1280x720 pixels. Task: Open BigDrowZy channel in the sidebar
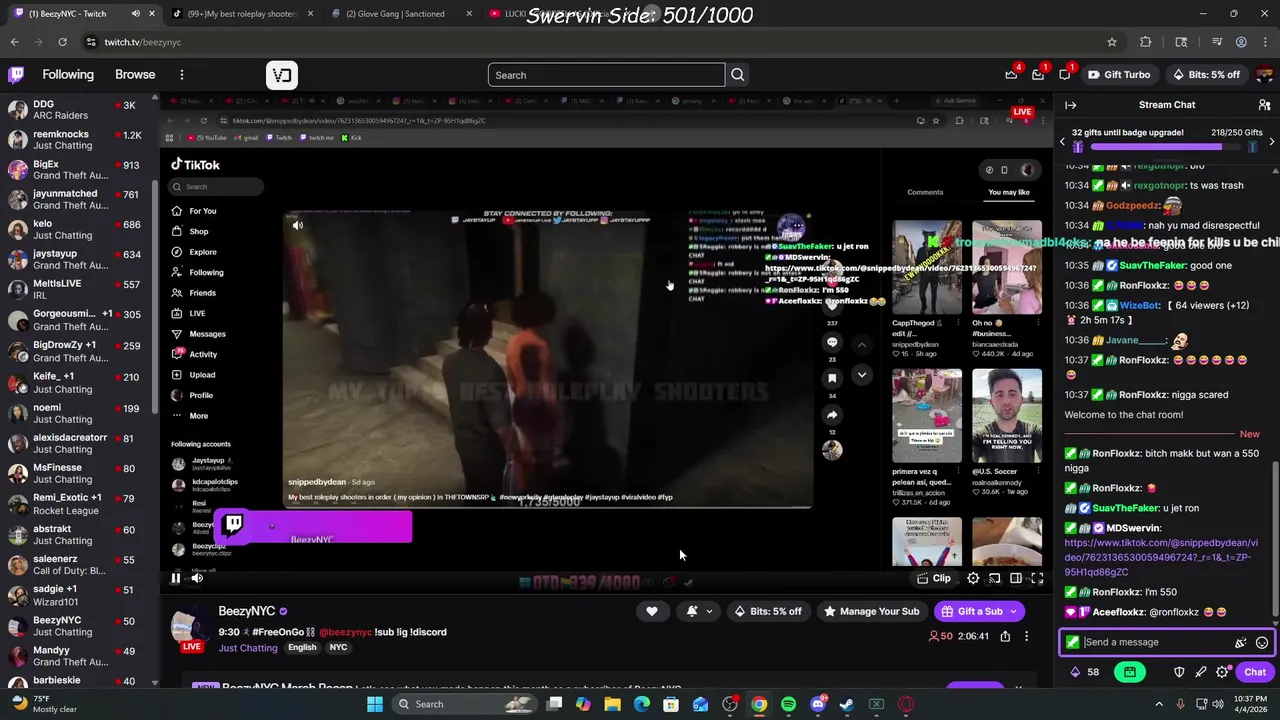click(78, 351)
